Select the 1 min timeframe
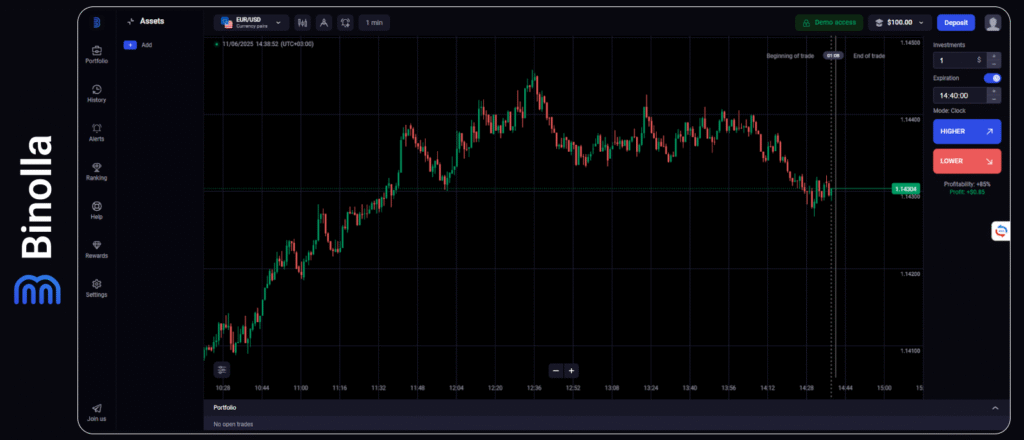The height and width of the screenshot is (440, 1024). click(373, 22)
